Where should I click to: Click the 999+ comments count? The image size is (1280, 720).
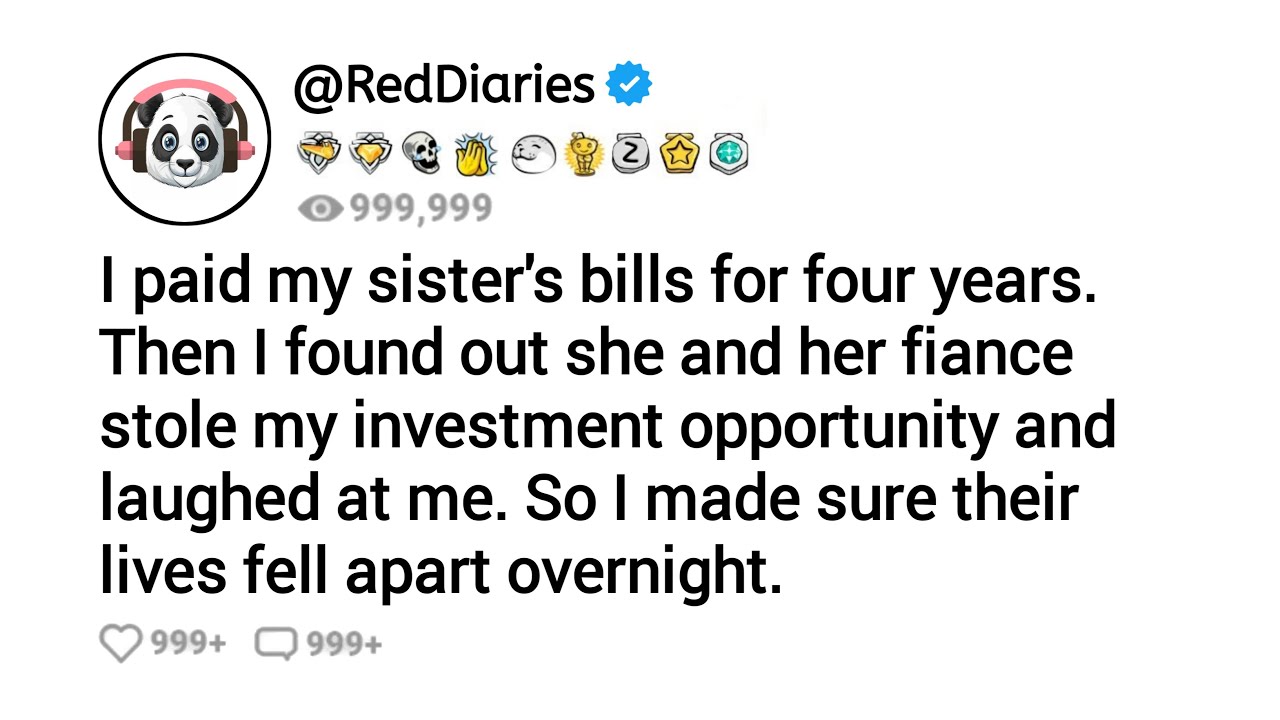coord(344,644)
